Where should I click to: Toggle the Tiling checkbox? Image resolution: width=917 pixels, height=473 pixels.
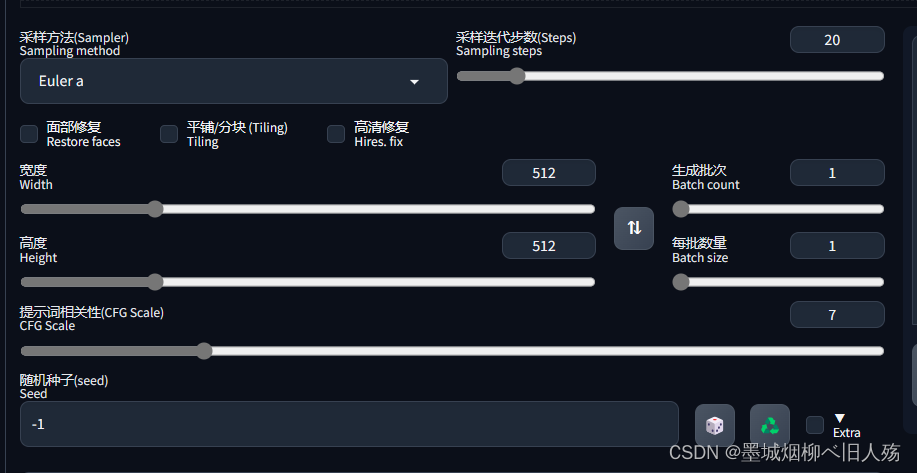[x=169, y=134]
